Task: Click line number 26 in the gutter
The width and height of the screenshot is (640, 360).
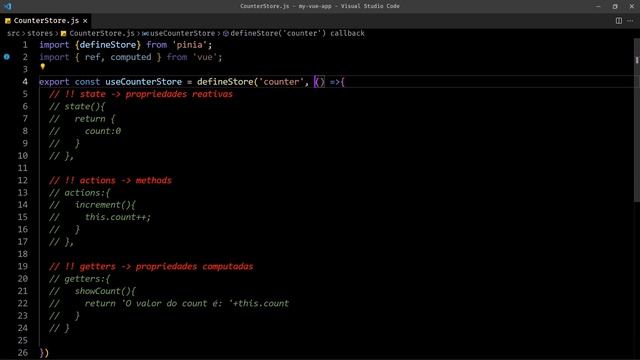Action: tap(23, 352)
